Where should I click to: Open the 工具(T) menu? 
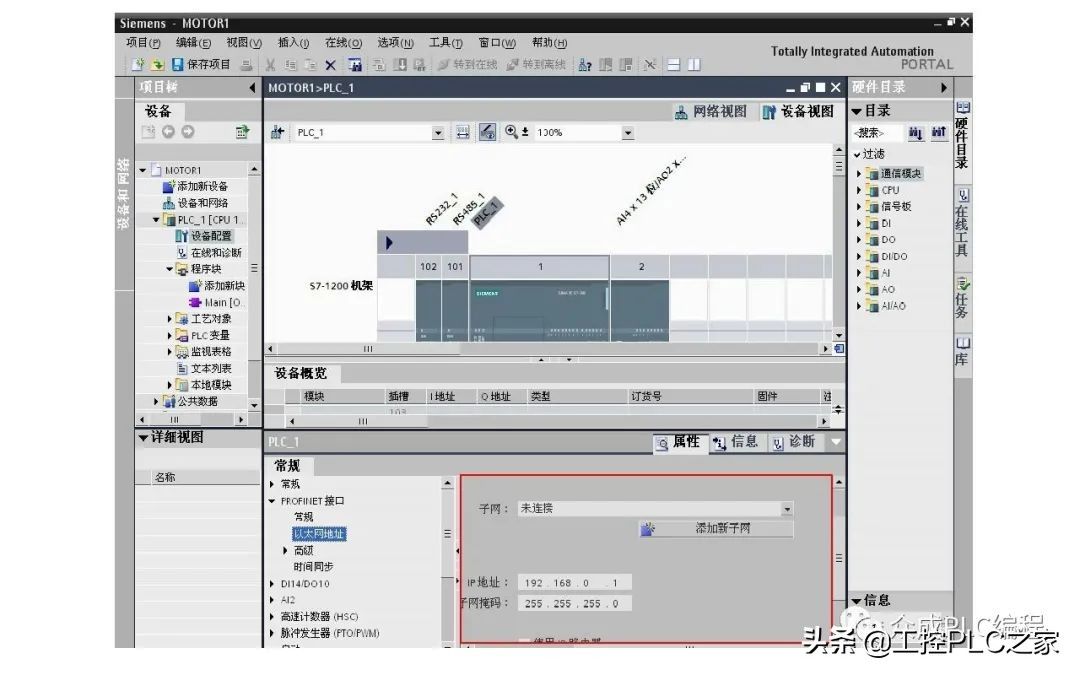446,43
